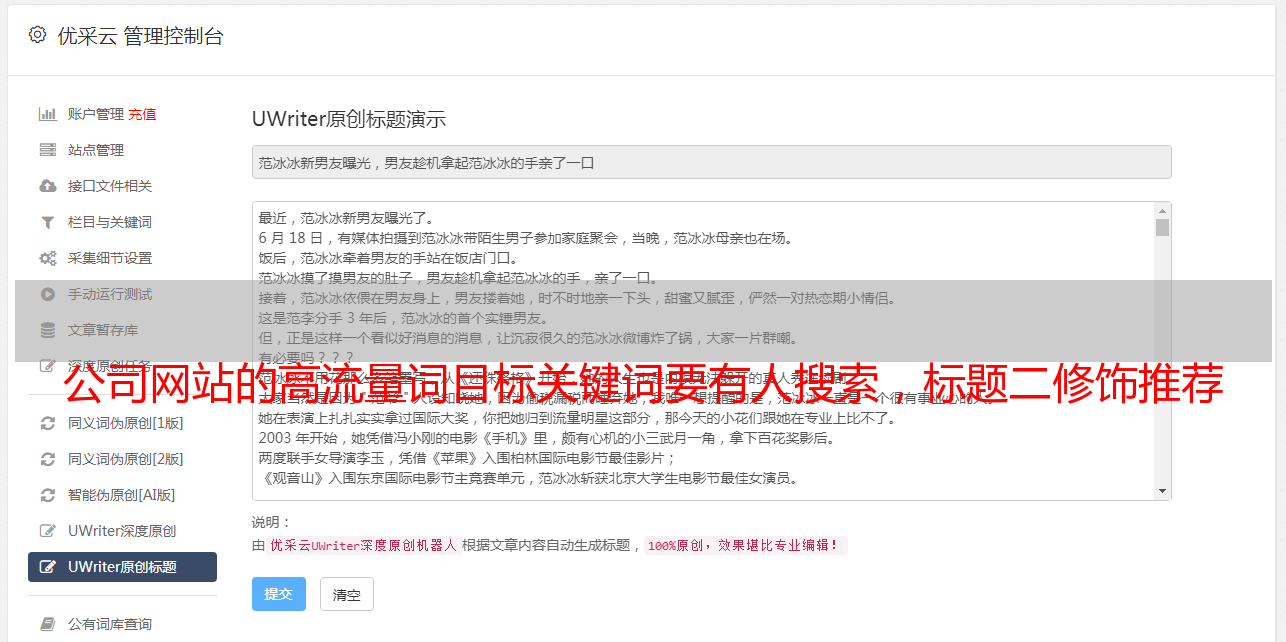Select 智能伪原创[AI版] in the sidebar
Screen dimensions: 1286x642
tap(121, 495)
